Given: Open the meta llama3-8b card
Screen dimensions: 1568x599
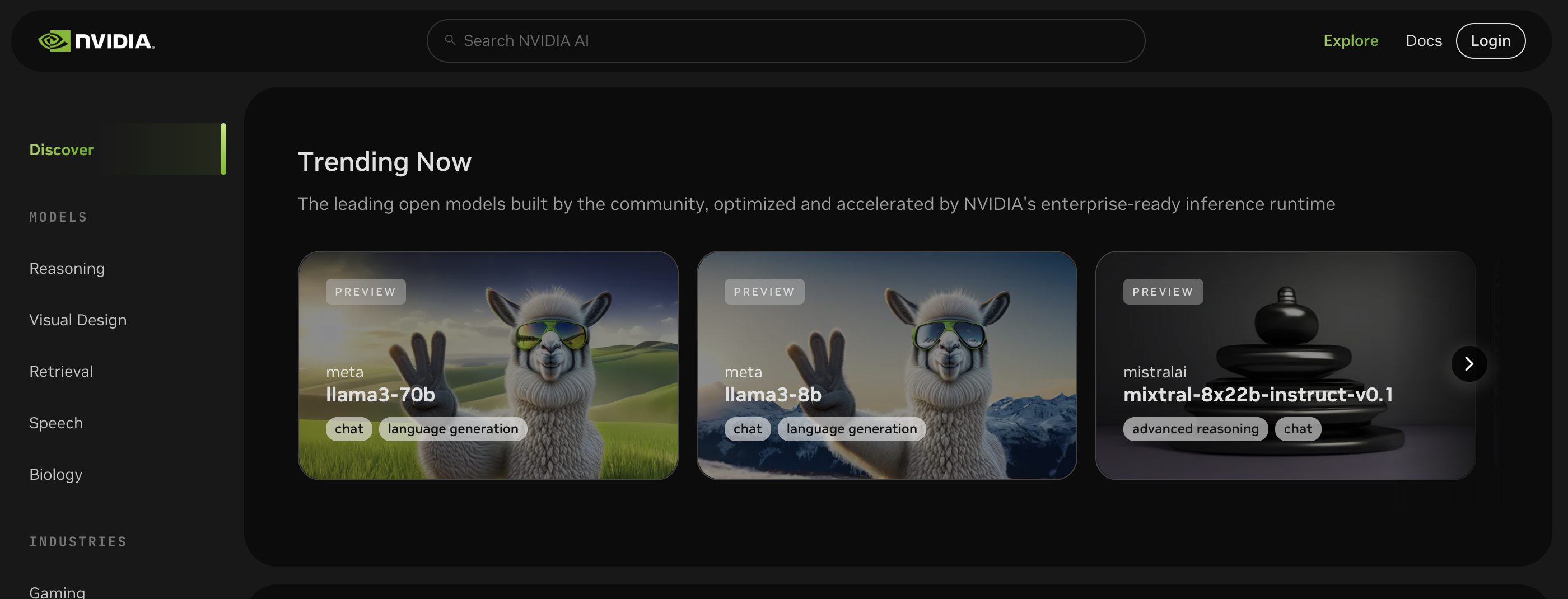Looking at the screenshot, I should tap(887, 365).
